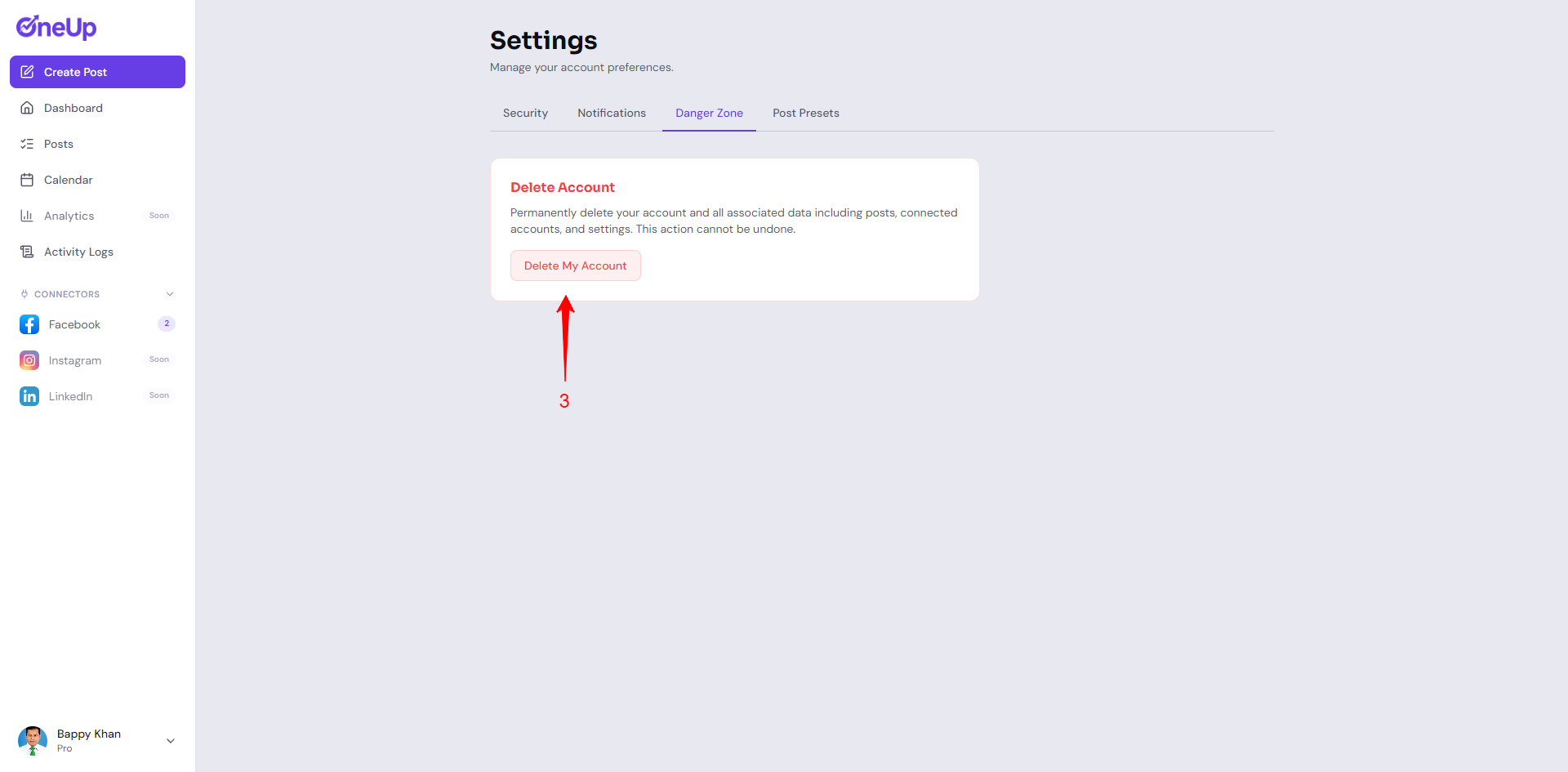Click the Pro plan label
The width and height of the screenshot is (1568, 772).
click(x=65, y=748)
